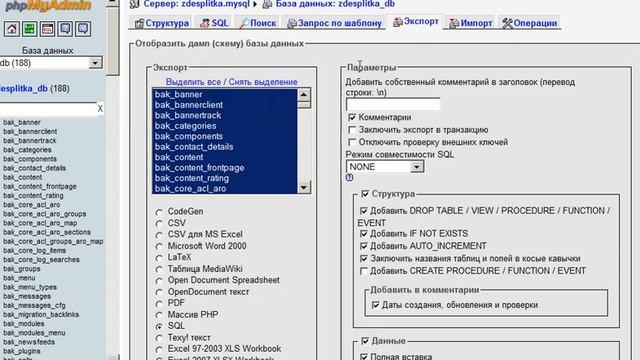
Task: Go to the Импорт tab
Action: [x=471, y=23]
